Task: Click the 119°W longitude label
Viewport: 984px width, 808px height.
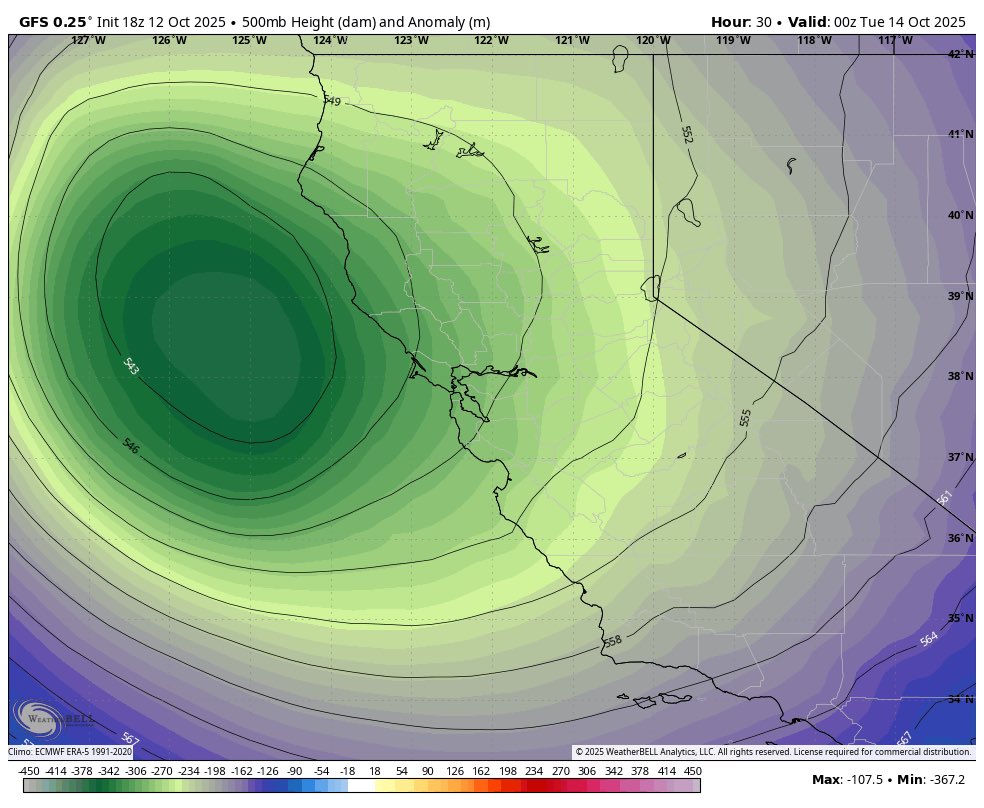Action: click(x=734, y=40)
